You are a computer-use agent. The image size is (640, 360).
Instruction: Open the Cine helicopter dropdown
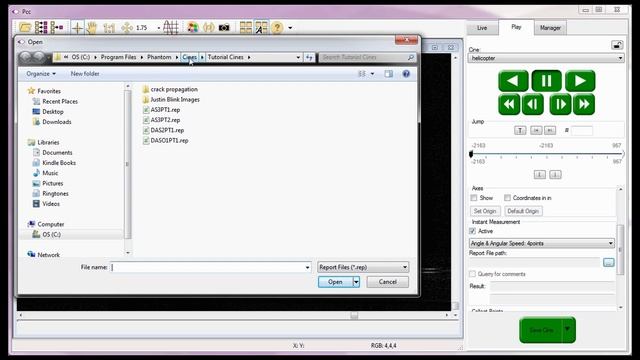(x=546, y=58)
